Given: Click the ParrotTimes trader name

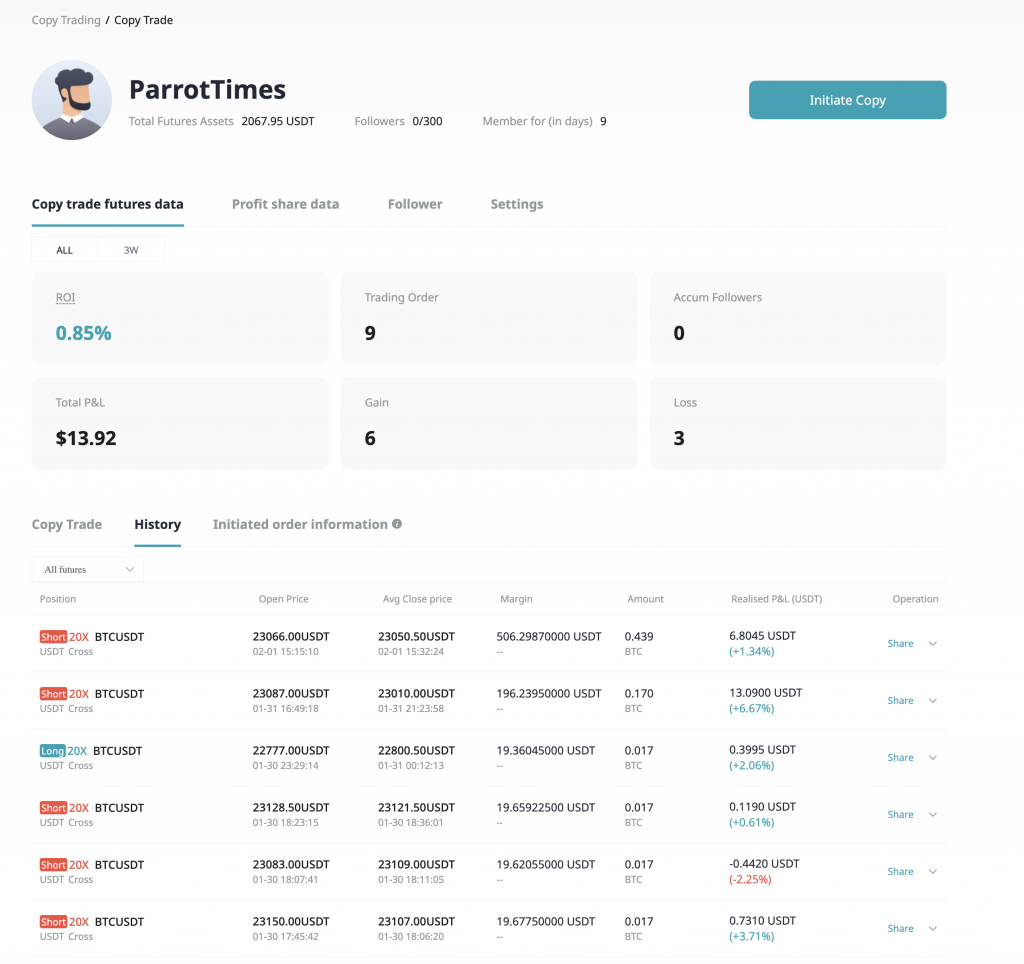Looking at the screenshot, I should (x=208, y=89).
